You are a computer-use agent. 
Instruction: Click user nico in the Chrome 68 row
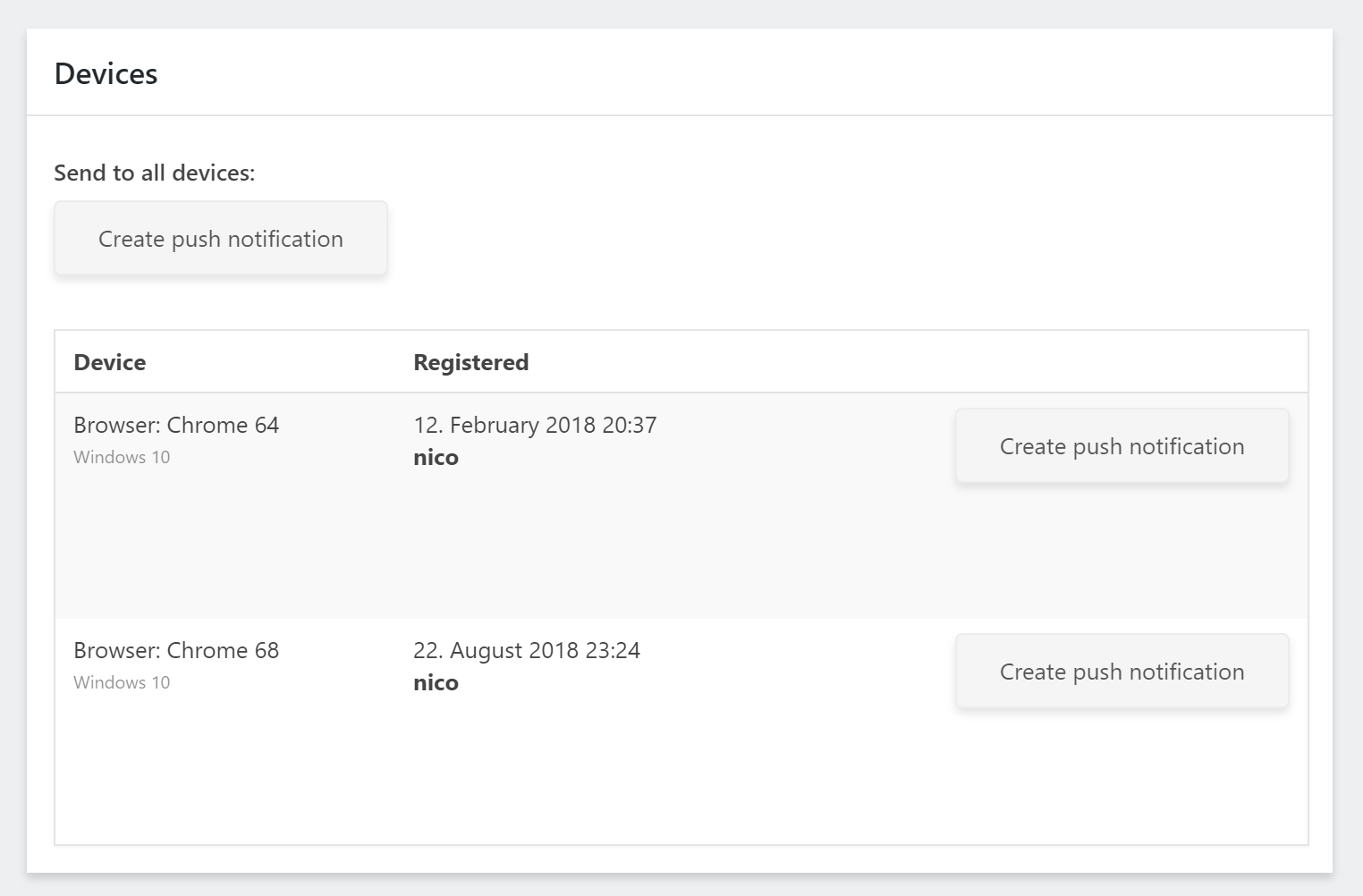[436, 683]
